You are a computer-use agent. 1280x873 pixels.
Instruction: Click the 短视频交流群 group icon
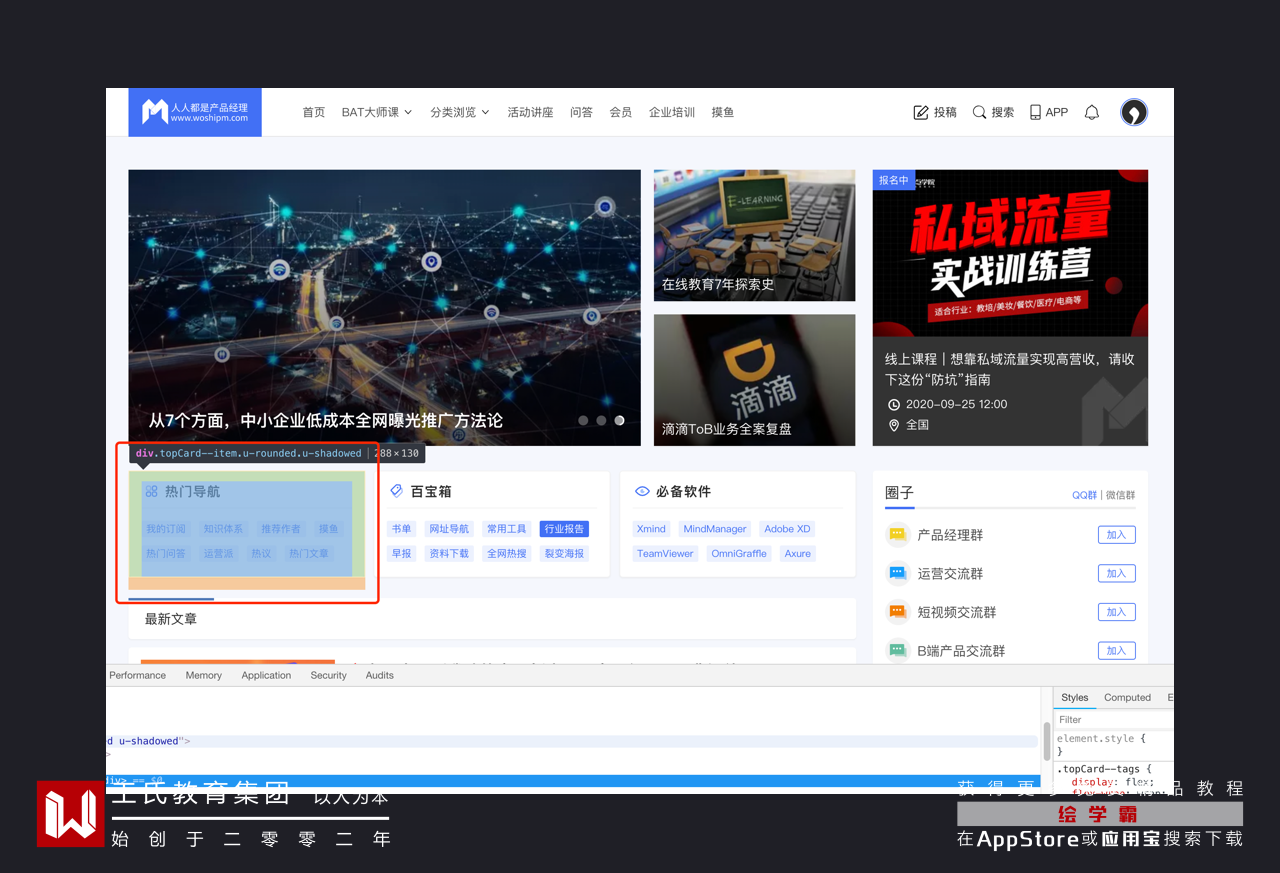[x=897, y=612]
